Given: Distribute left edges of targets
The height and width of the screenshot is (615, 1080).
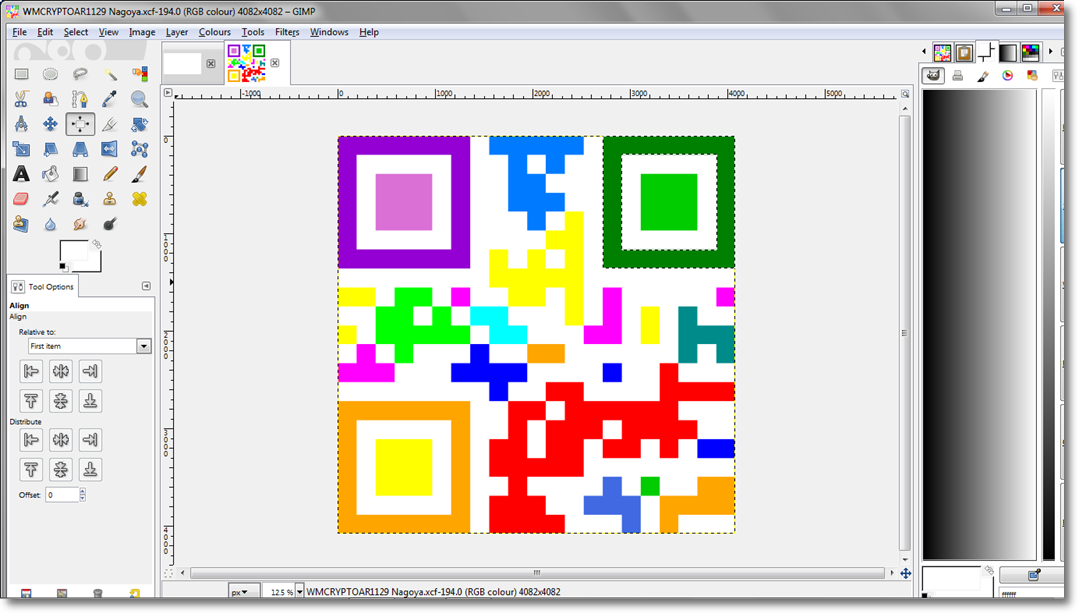Looking at the screenshot, I should (31, 439).
